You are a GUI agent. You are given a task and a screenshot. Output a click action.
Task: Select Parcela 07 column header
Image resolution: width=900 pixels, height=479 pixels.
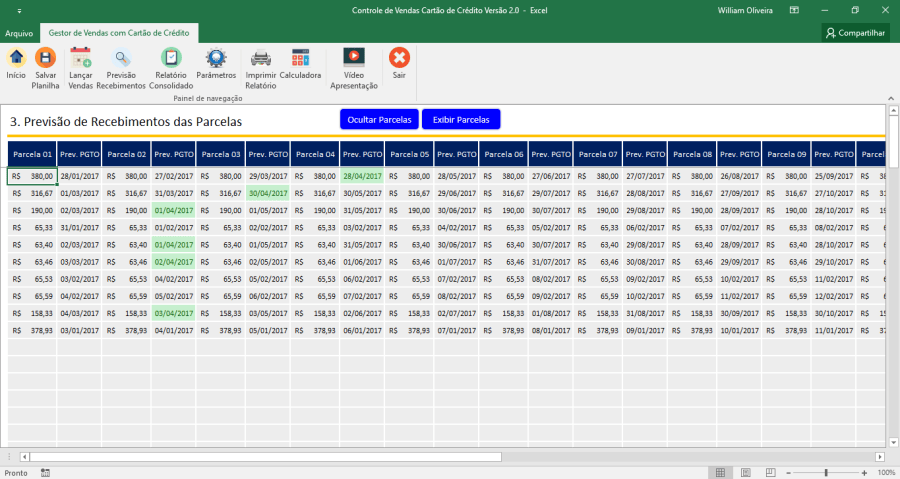pyautogui.click(x=598, y=154)
